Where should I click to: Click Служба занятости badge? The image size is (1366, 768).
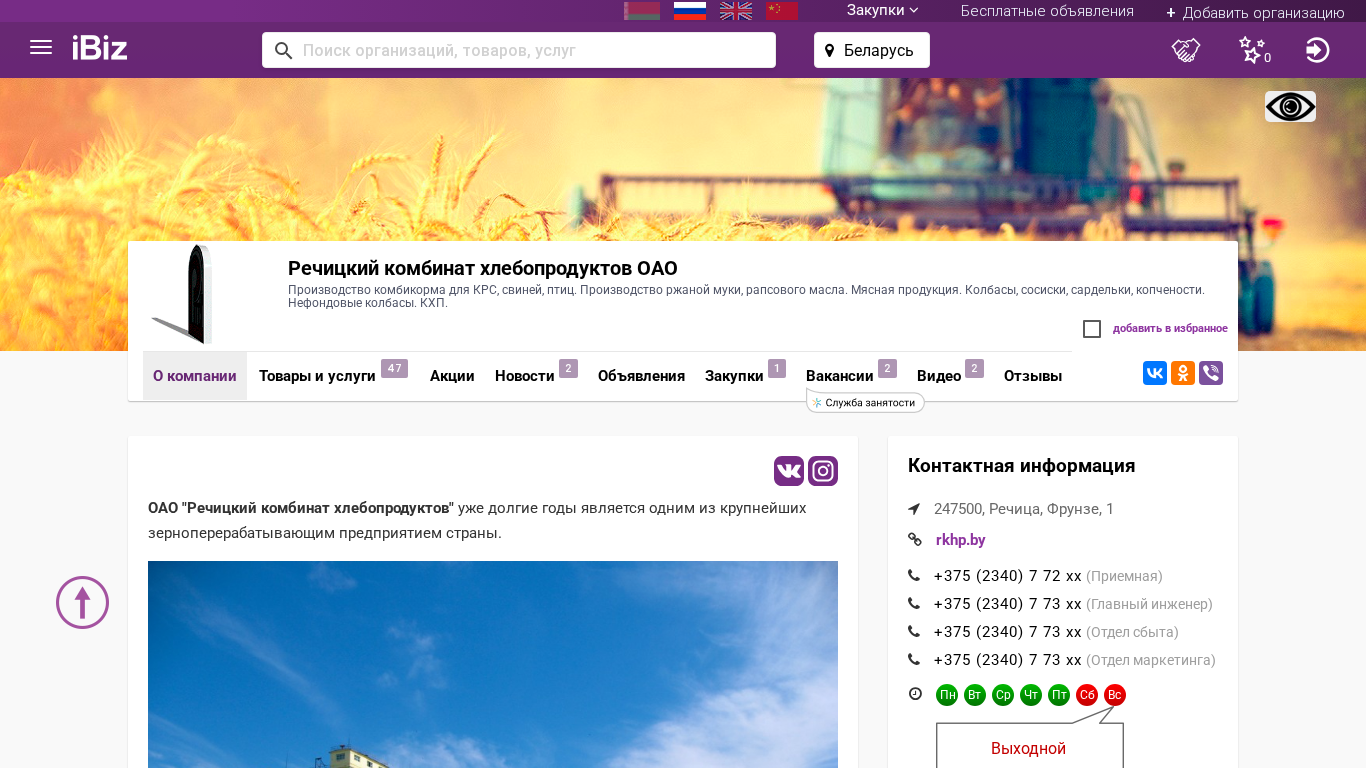tap(865, 403)
